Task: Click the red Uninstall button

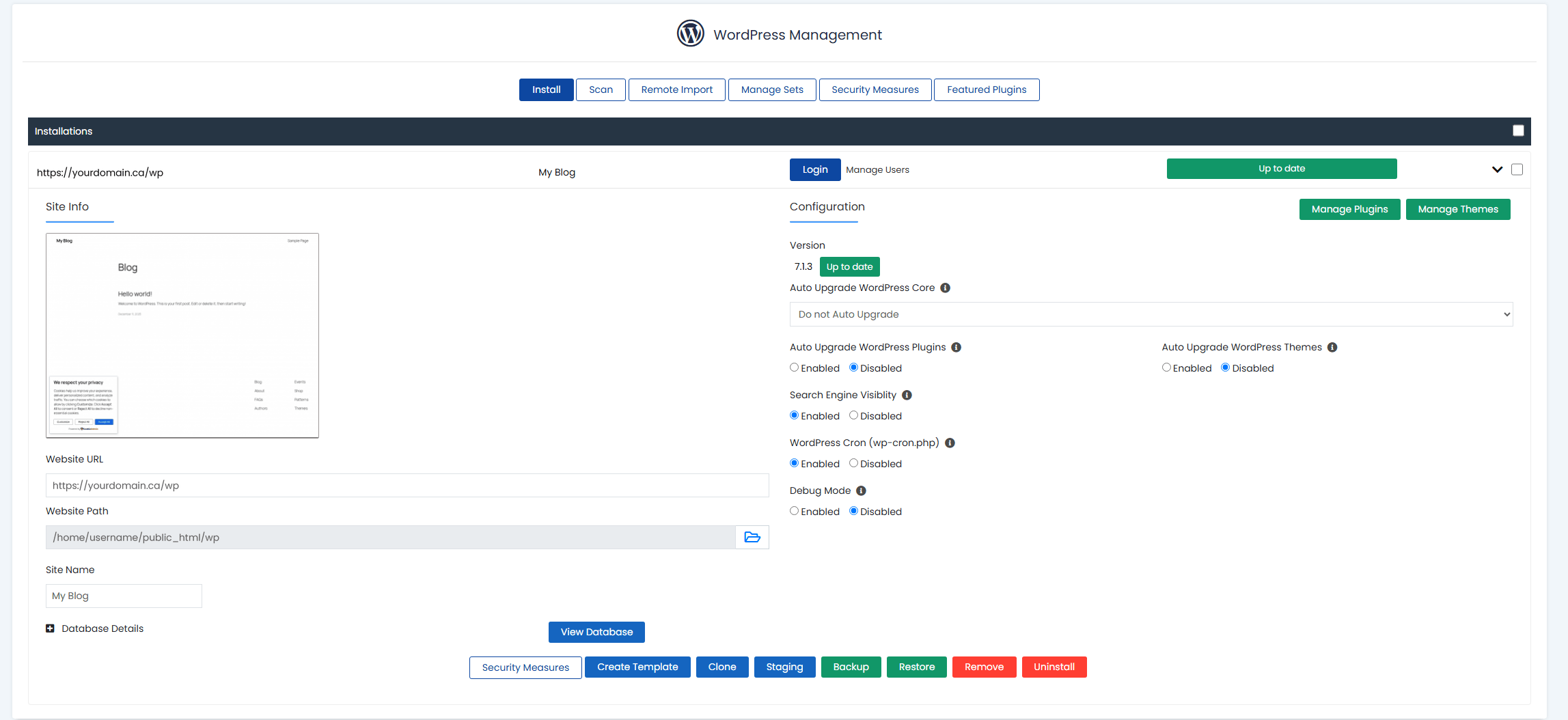Action: click(1054, 667)
